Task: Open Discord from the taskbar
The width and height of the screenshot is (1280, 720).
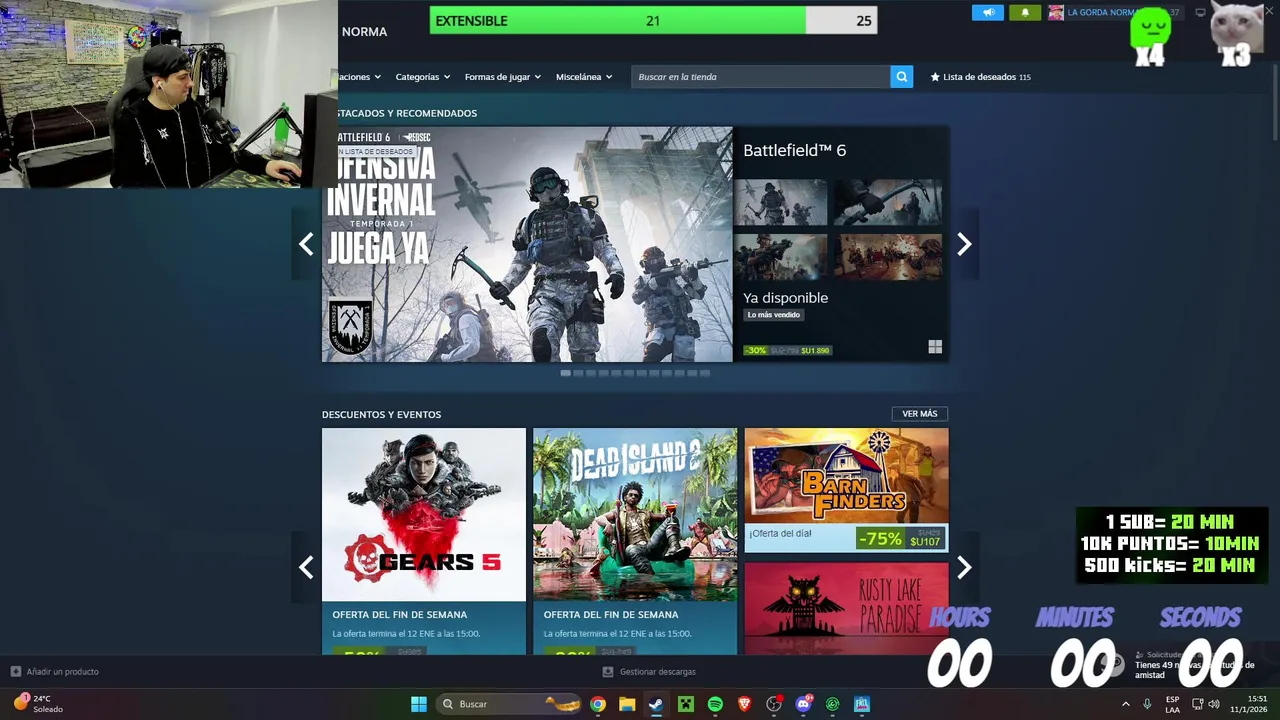Action: click(803, 704)
